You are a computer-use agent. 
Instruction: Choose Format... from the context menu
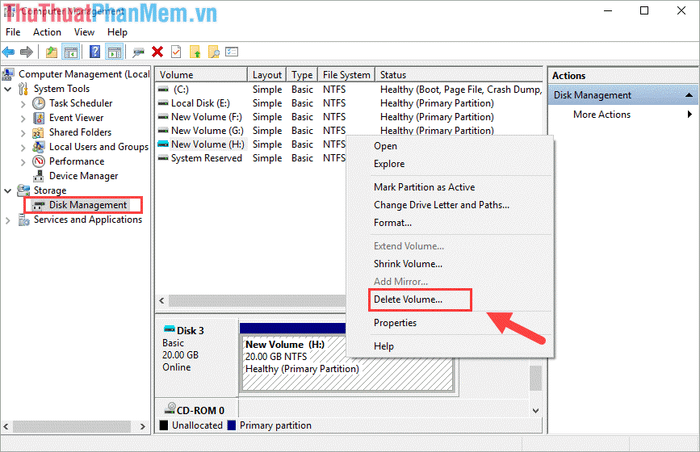(450, 223)
